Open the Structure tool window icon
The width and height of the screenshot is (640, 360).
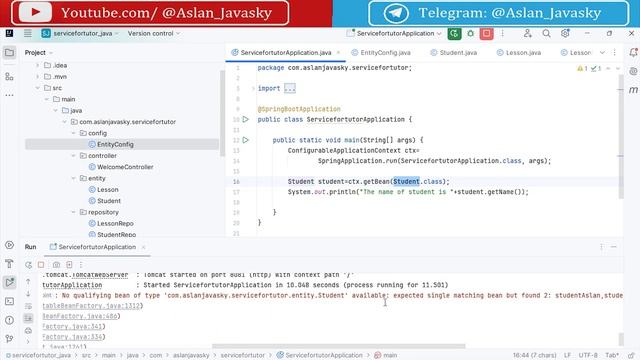click(x=9, y=76)
